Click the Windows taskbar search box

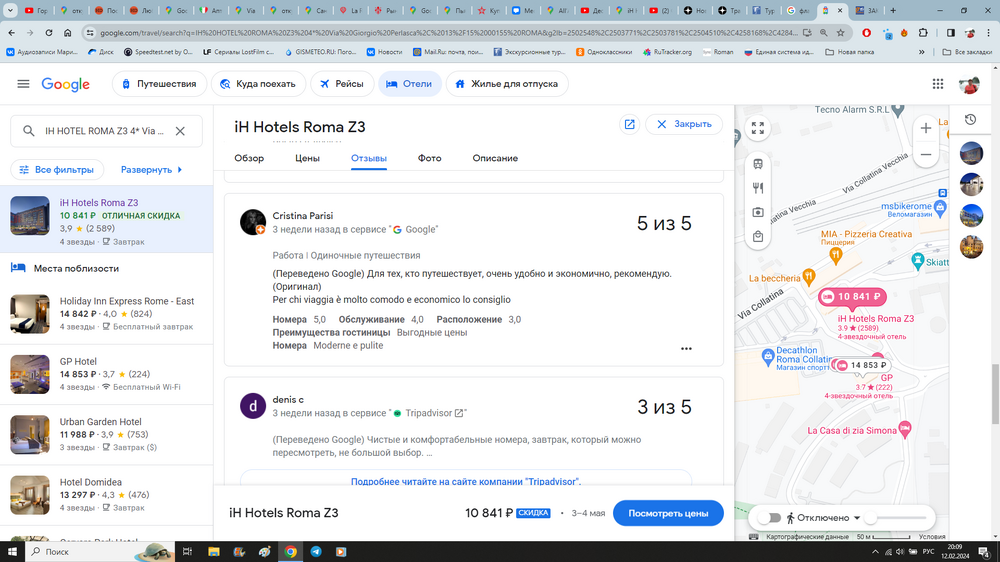pyautogui.click(x=99, y=552)
